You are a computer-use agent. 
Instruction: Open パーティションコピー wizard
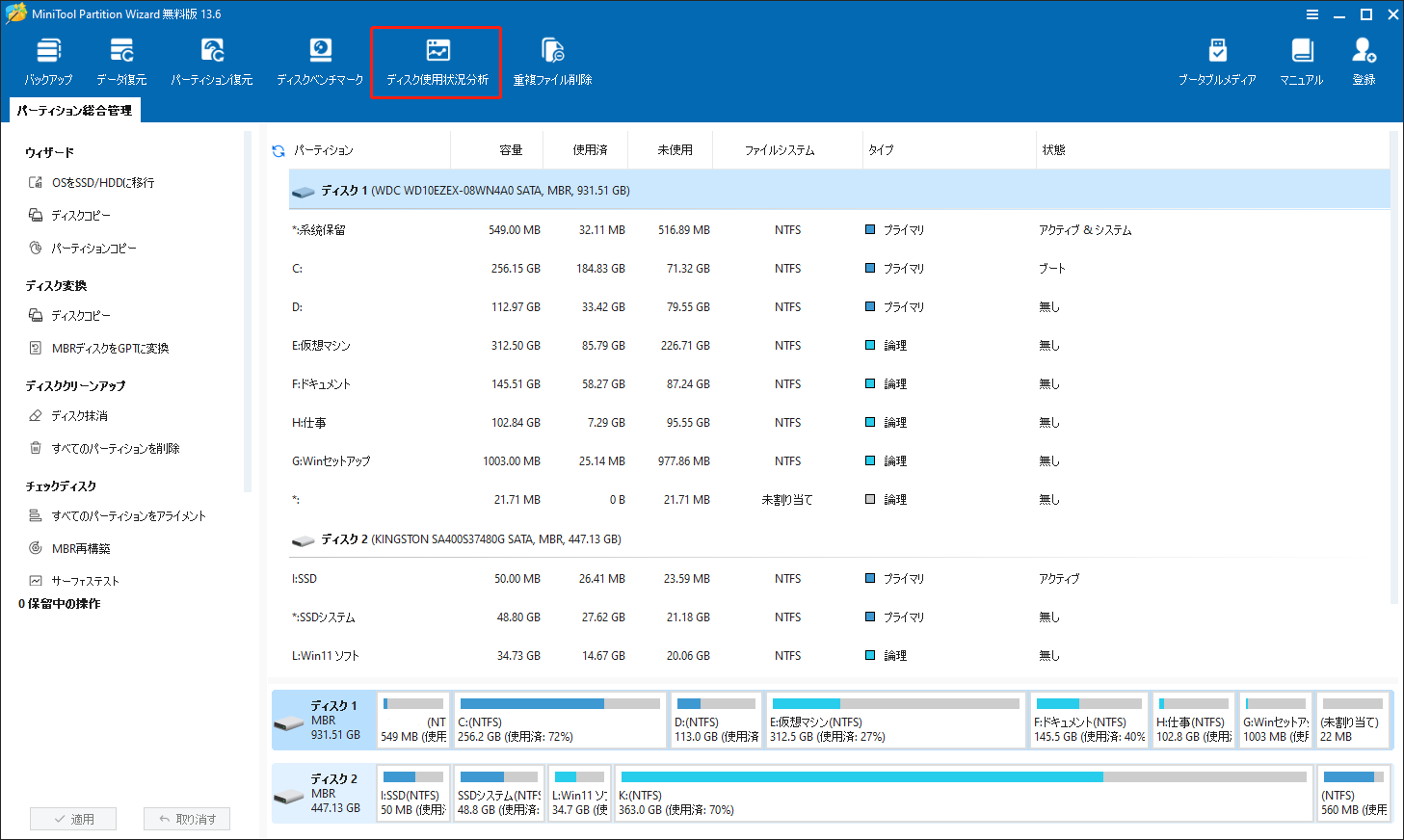[x=83, y=248]
